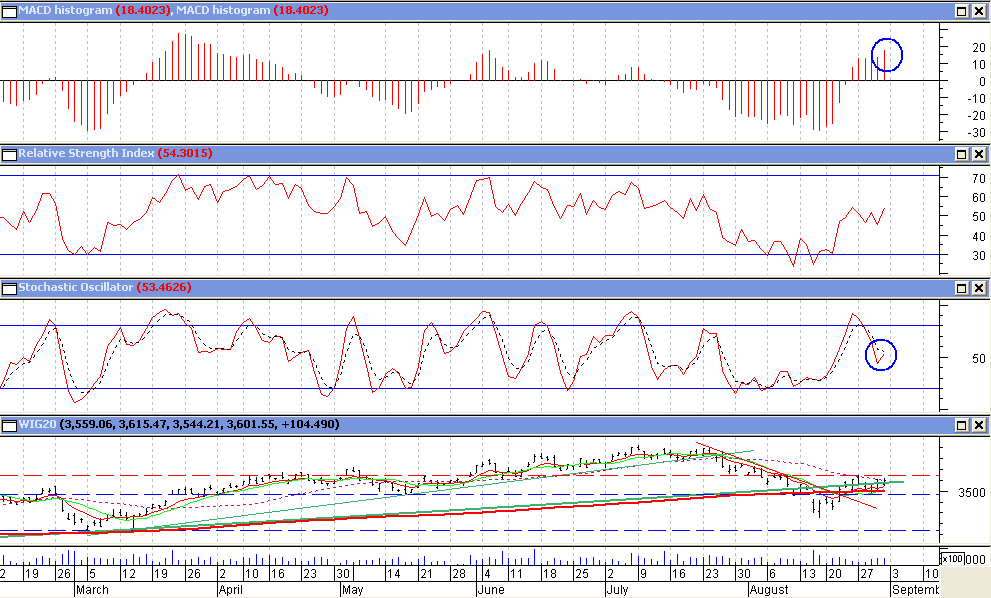The height and width of the screenshot is (598, 991).
Task: Close the Stochastic Oscillator panel
Action: point(978,288)
